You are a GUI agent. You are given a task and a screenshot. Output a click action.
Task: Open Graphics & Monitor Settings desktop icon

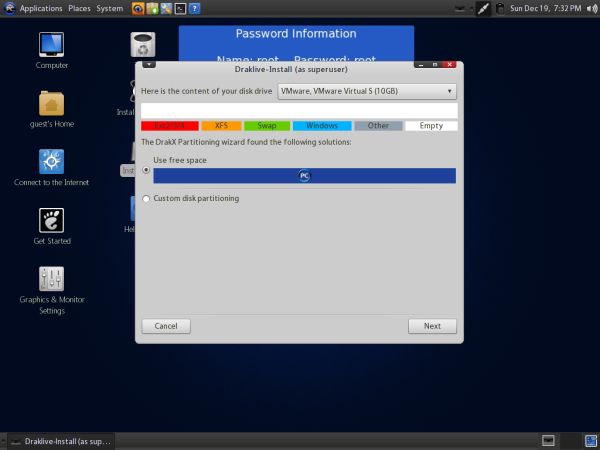pyautogui.click(x=52, y=290)
